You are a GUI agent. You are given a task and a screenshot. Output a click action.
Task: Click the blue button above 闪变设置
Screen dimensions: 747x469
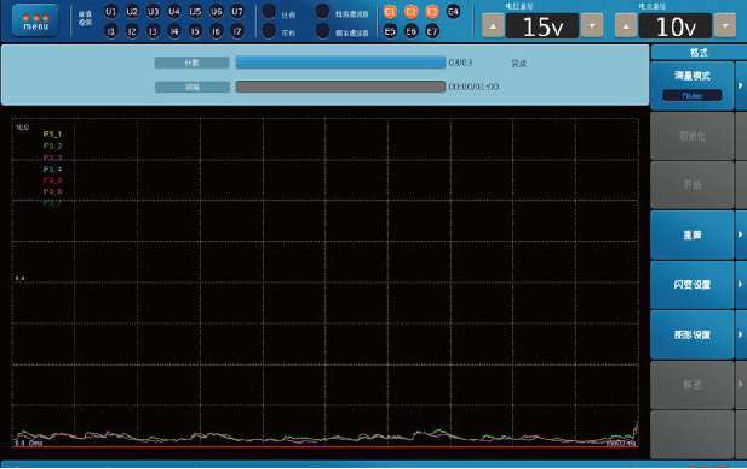click(692, 235)
